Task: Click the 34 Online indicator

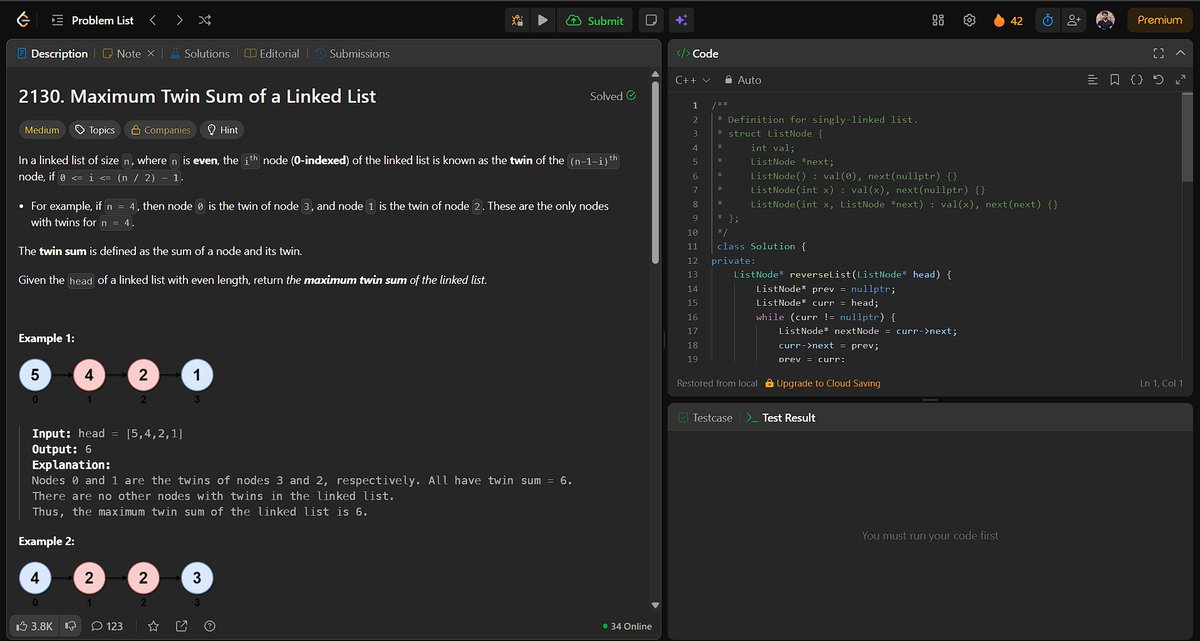Action: pos(627,626)
